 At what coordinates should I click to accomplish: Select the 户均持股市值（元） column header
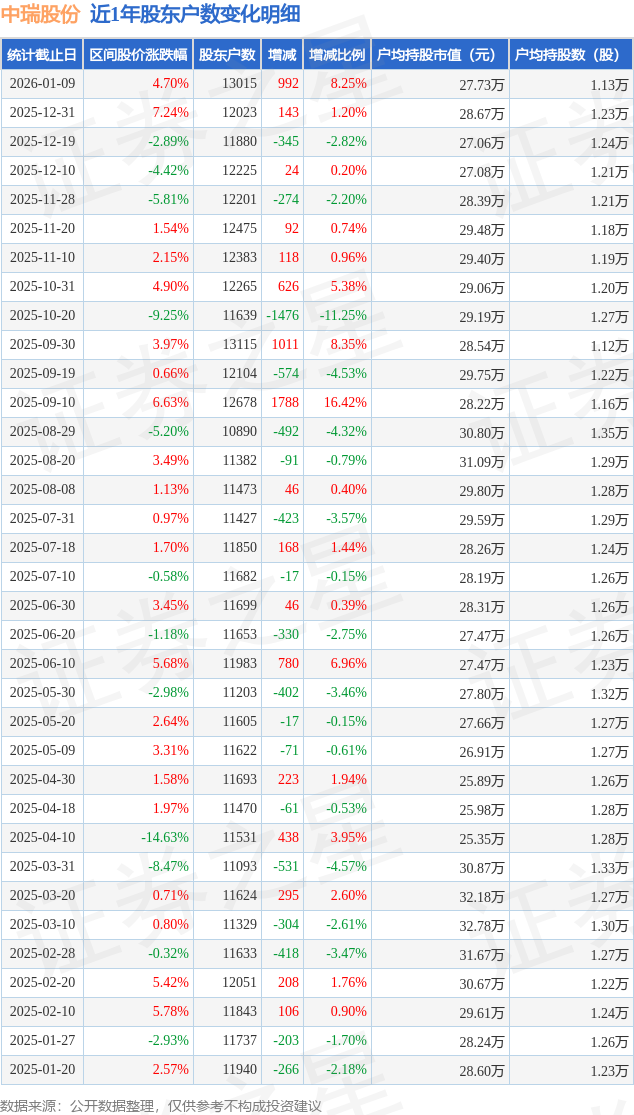439,55
